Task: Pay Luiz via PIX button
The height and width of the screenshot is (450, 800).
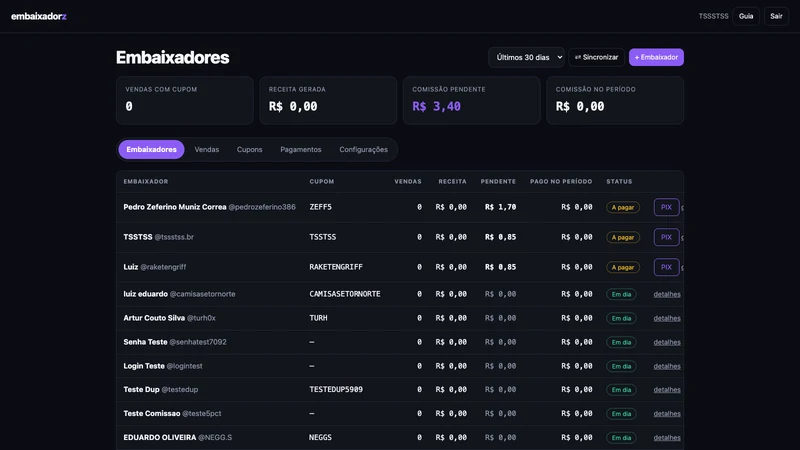Action: click(666, 267)
